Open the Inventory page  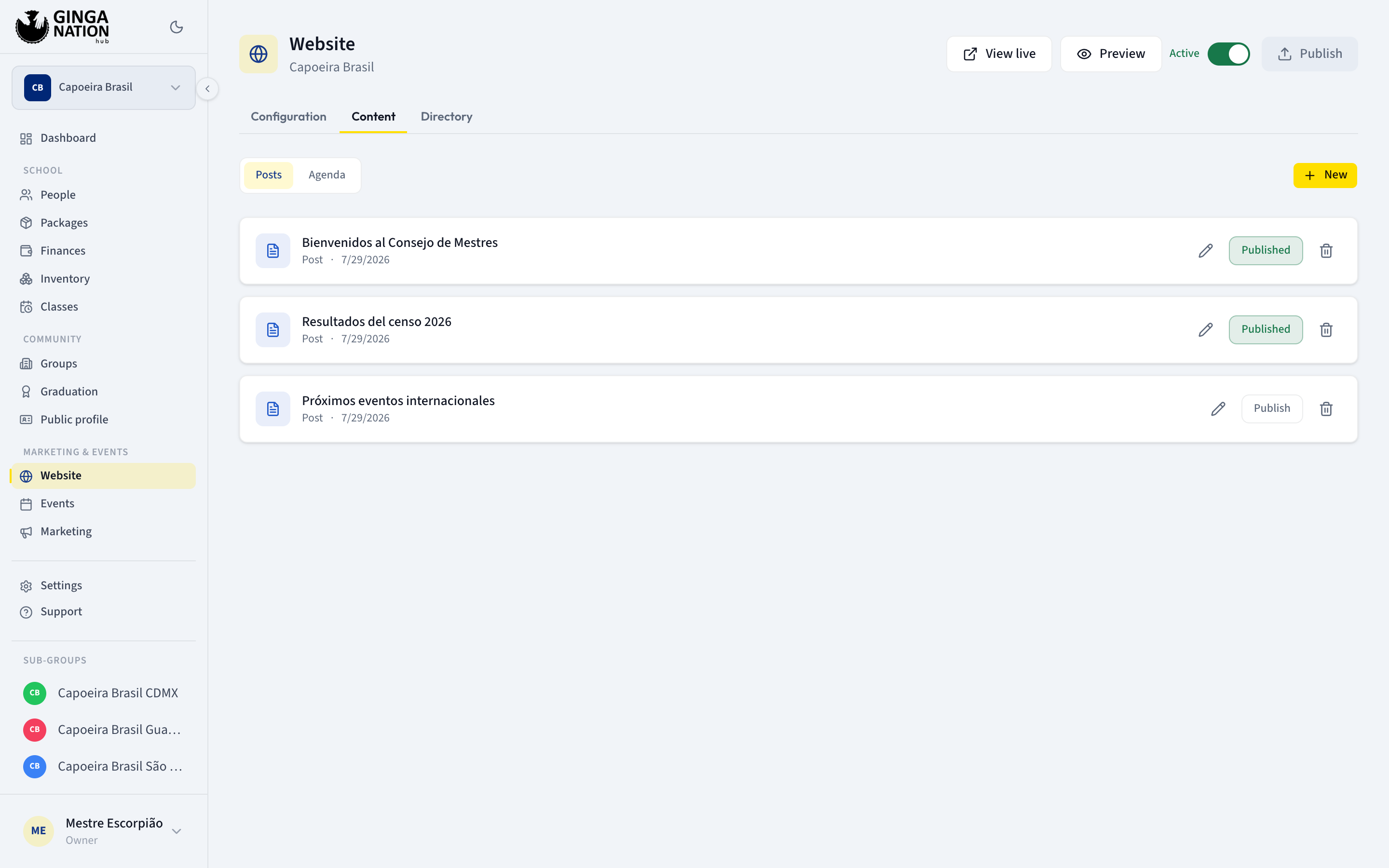pos(103,279)
